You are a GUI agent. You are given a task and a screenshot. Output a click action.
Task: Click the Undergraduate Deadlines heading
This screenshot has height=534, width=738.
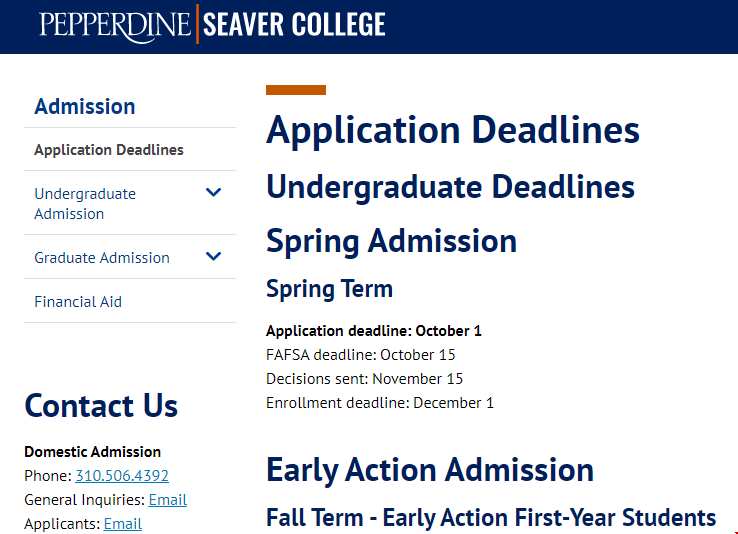click(x=450, y=187)
